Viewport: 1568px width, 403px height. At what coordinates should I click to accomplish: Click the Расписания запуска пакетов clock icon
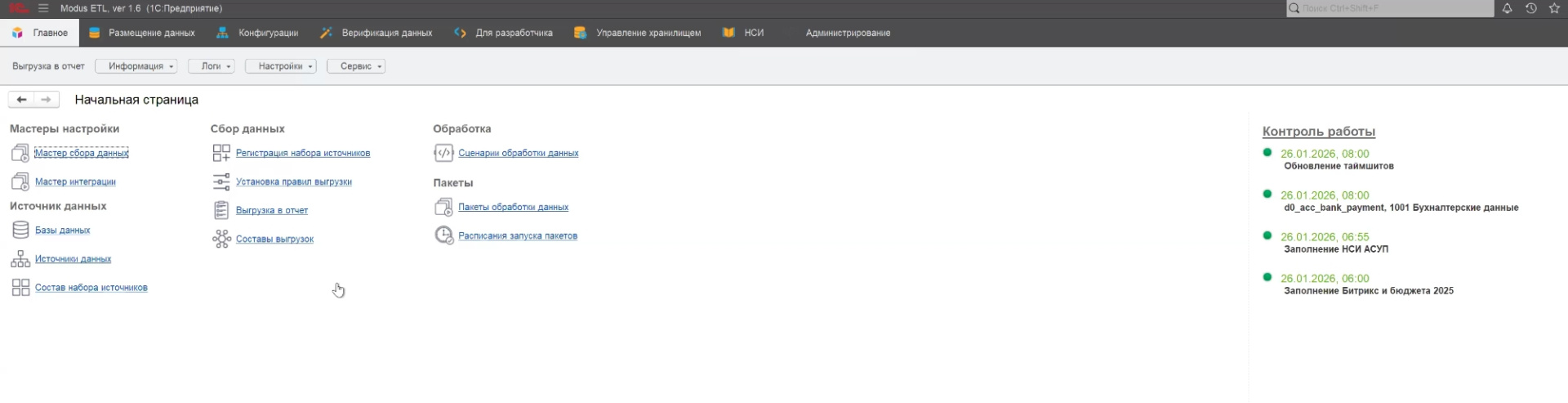tap(443, 235)
